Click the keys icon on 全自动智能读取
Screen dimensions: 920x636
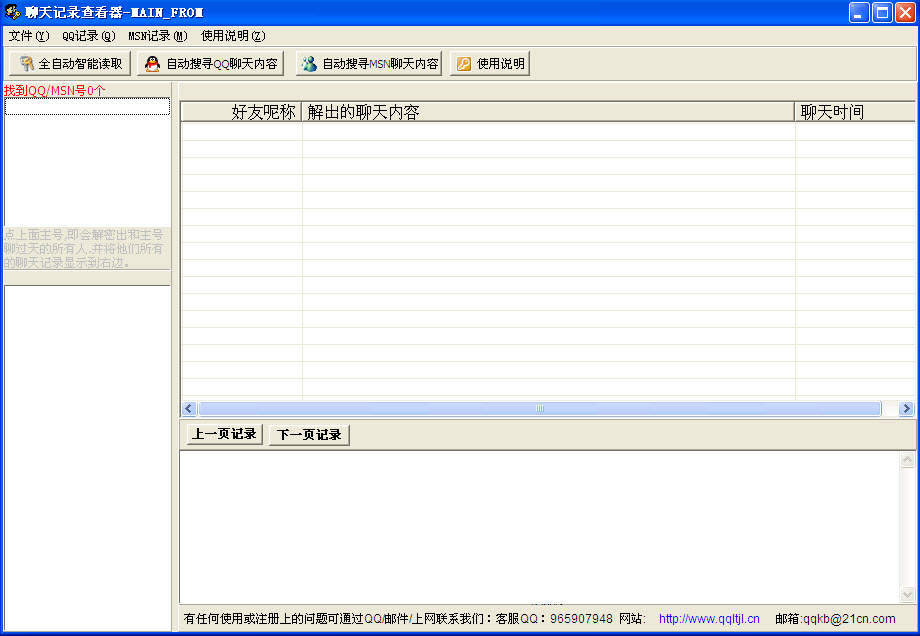[x=26, y=63]
